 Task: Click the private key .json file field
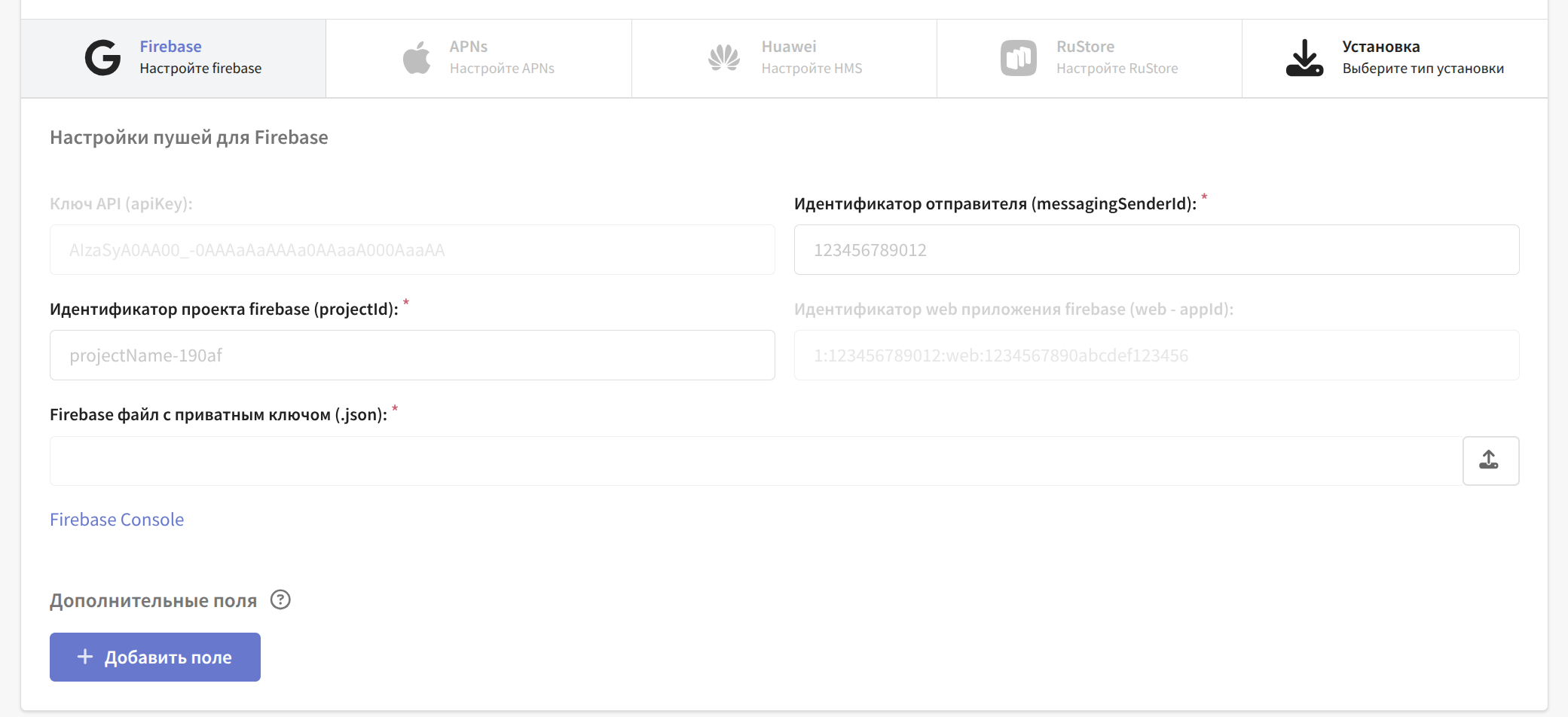[755, 461]
